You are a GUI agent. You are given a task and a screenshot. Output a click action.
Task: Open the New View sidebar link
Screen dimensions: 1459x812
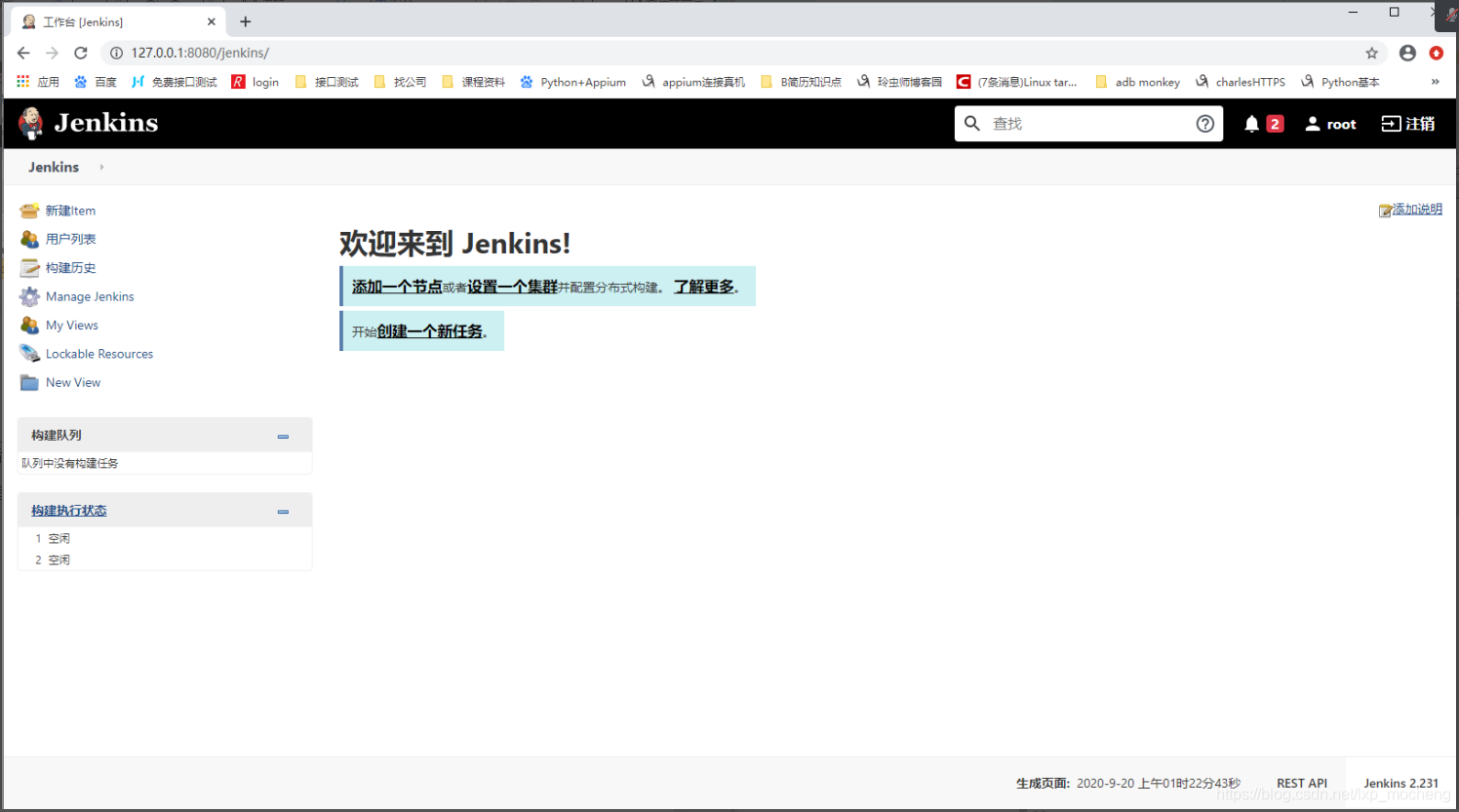click(73, 383)
